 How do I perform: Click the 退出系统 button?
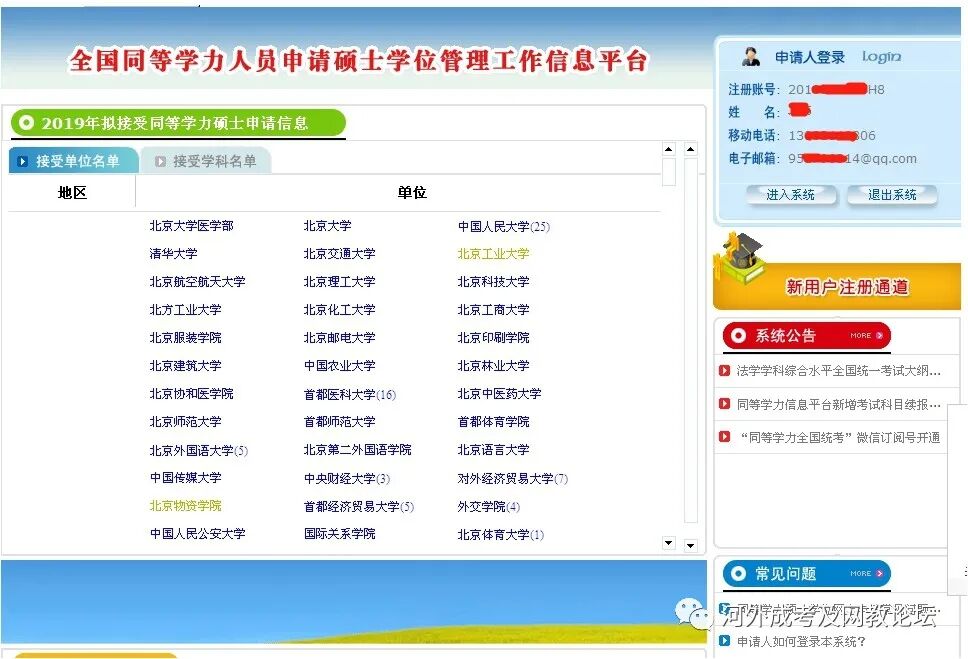click(892, 195)
